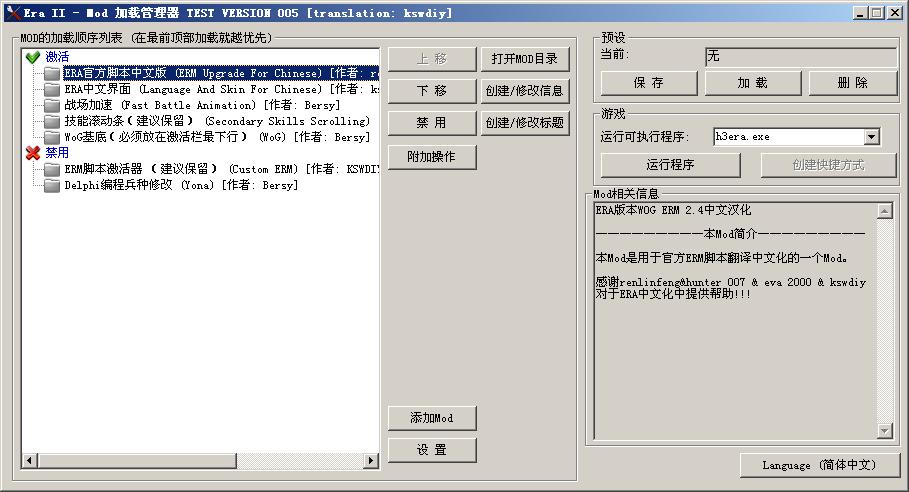Select ERM脚本激活器 (Custom ERM) row
This screenshot has height=492, width=909.
point(221,169)
